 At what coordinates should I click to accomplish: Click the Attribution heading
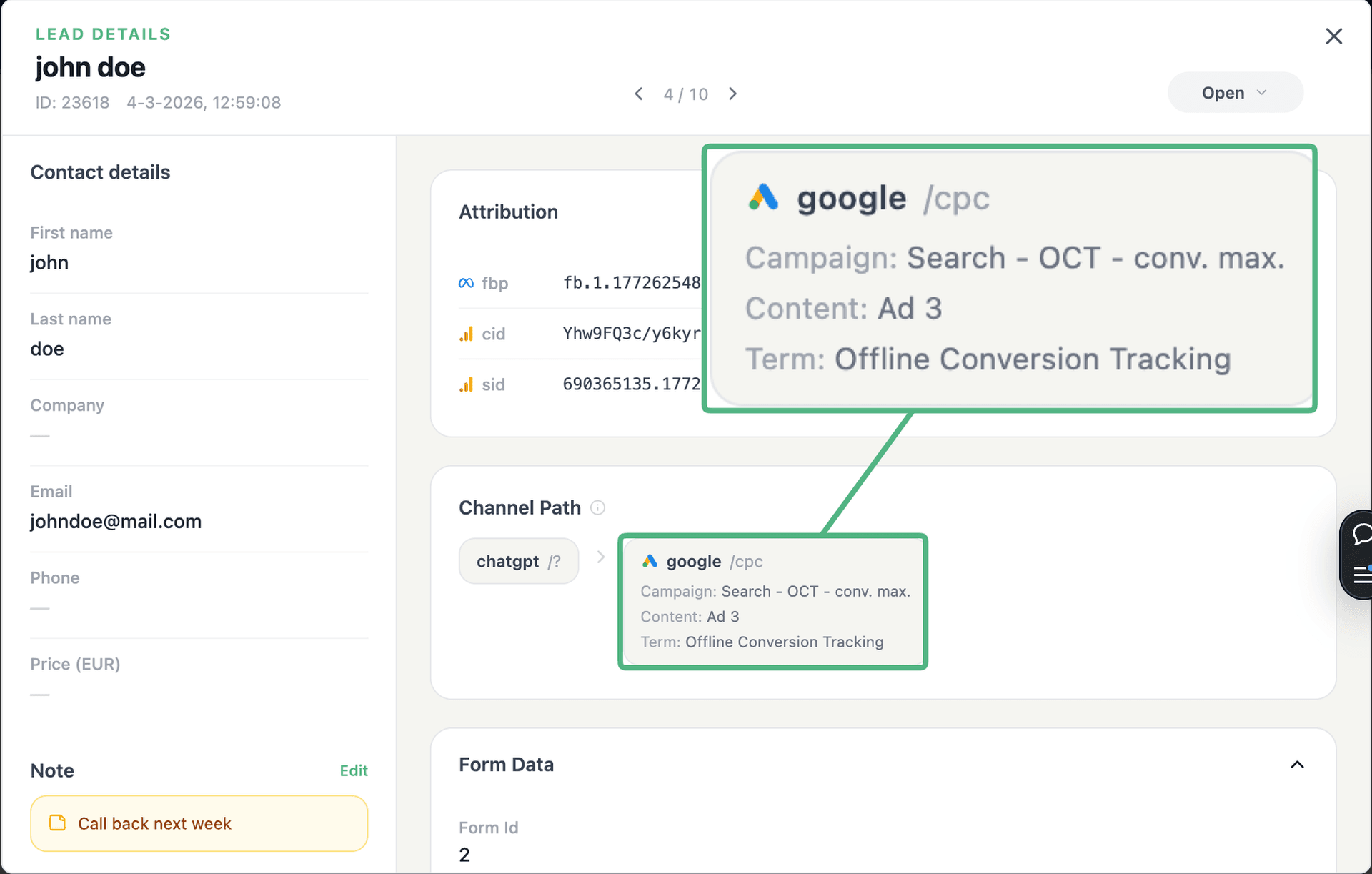tap(508, 212)
